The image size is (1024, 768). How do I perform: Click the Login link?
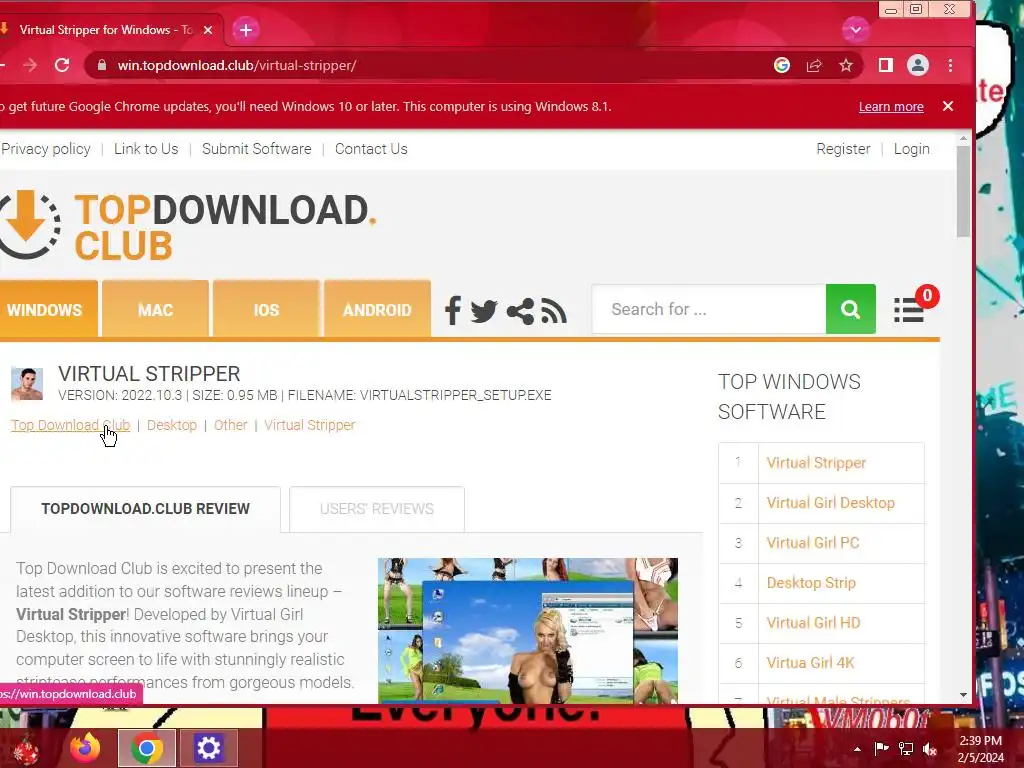pos(912,149)
